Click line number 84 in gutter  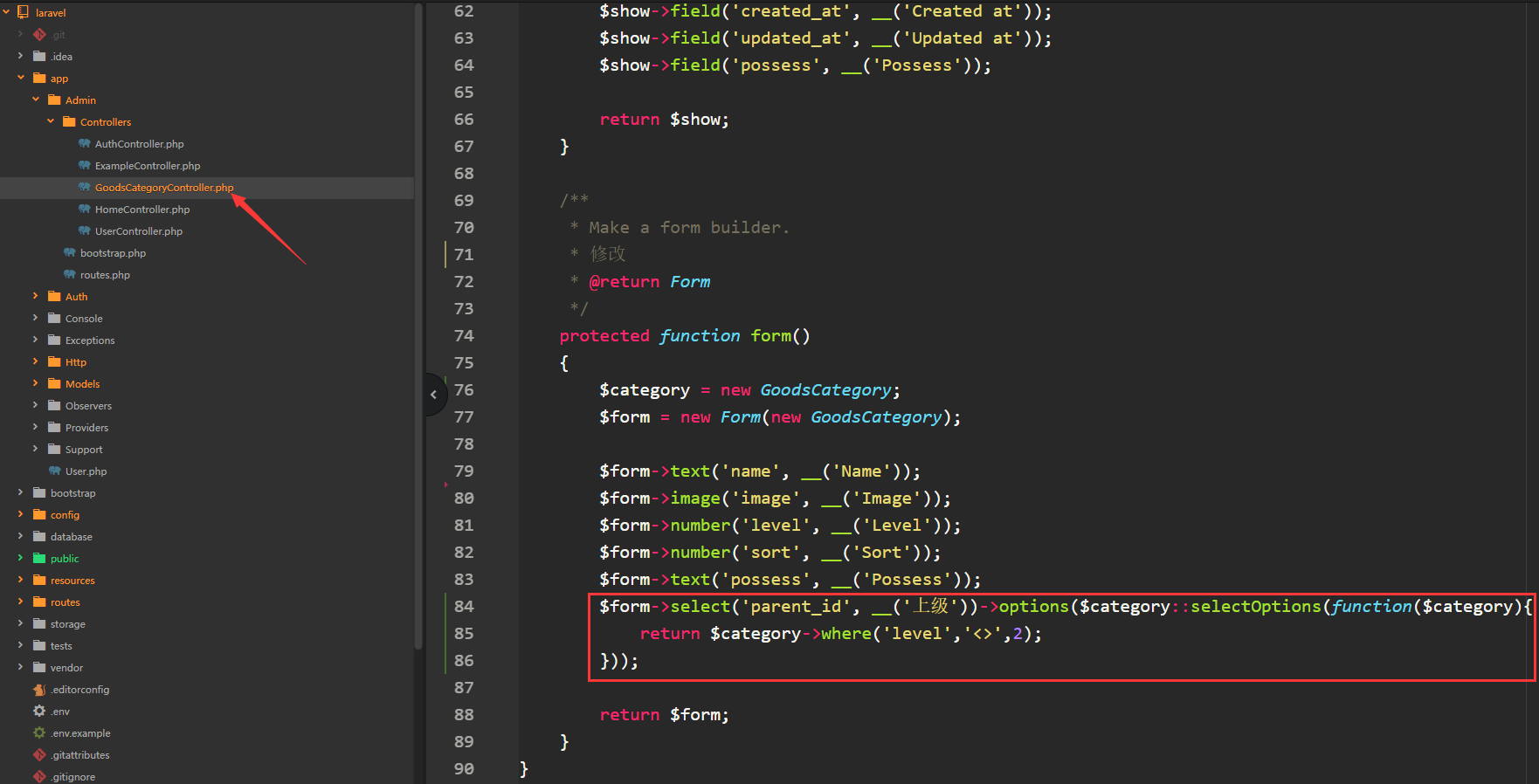click(x=464, y=606)
